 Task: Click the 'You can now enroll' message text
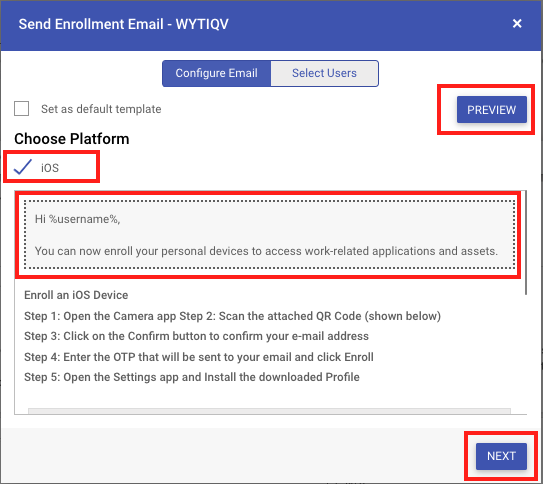click(x=266, y=251)
